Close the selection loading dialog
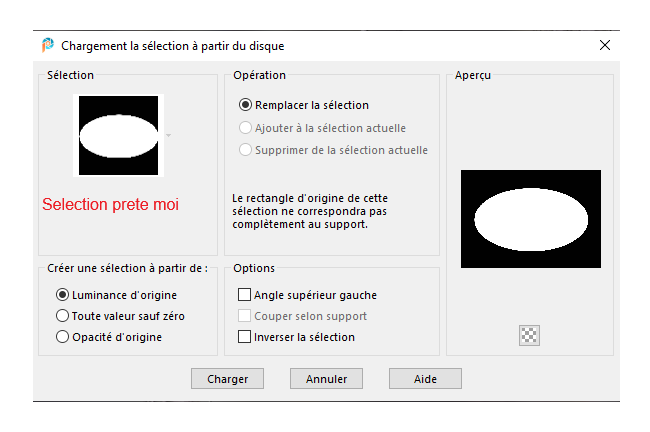The image size is (650, 432). pyautogui.click(x=605, y=45)
